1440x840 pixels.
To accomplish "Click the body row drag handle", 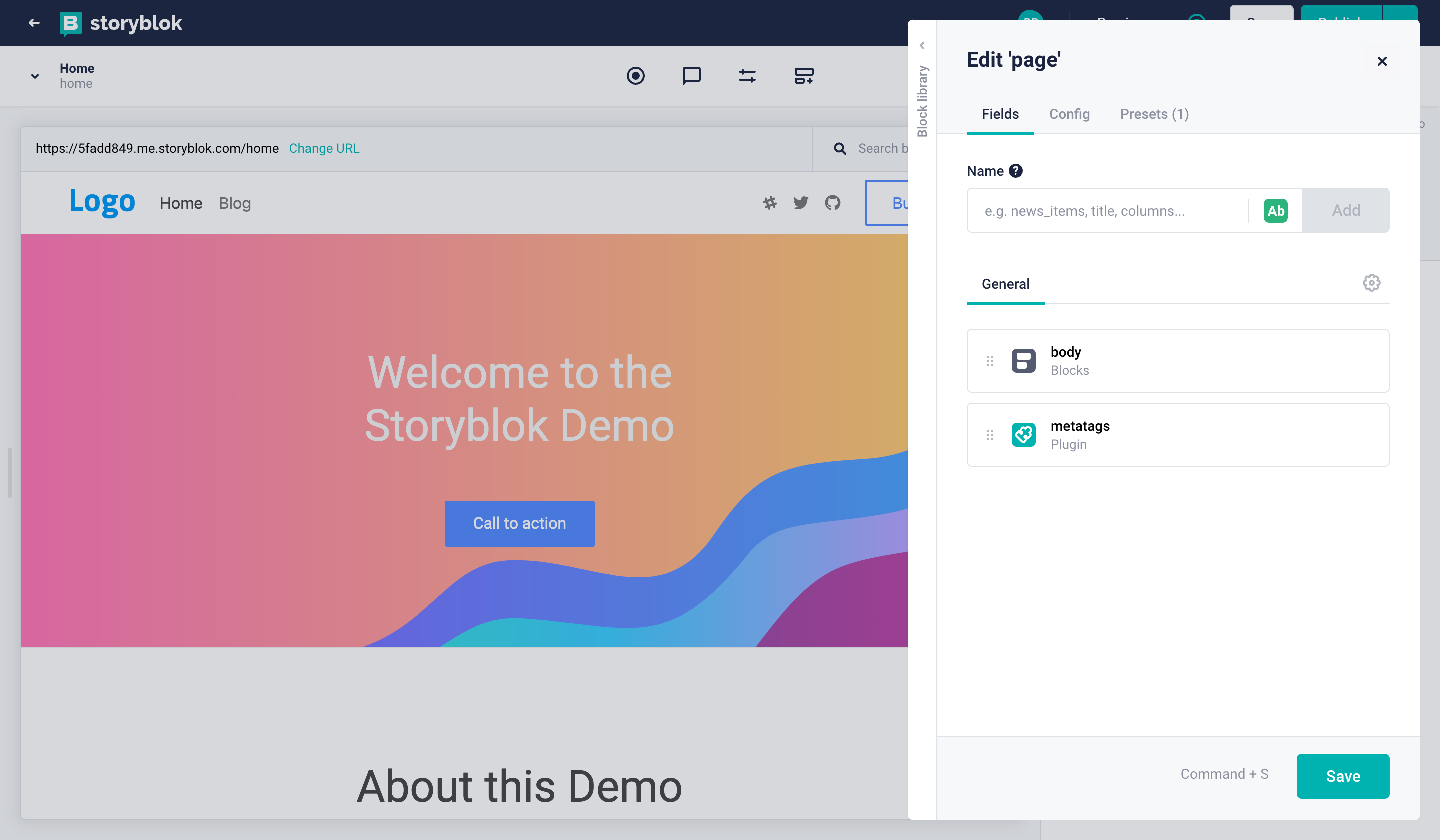I will coord(989,361).
